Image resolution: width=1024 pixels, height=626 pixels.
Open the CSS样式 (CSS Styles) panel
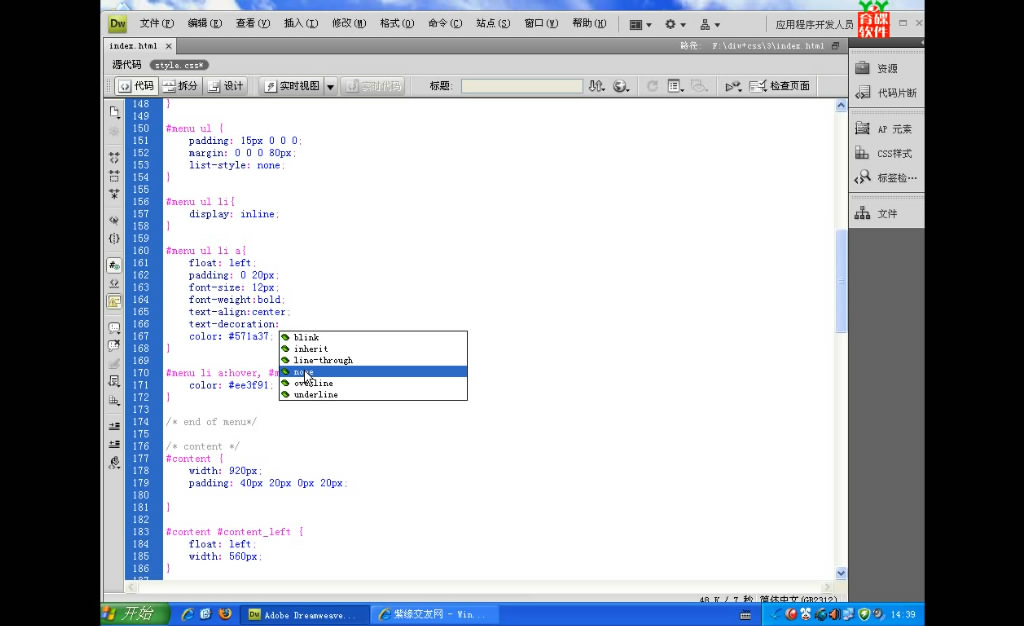886,153
